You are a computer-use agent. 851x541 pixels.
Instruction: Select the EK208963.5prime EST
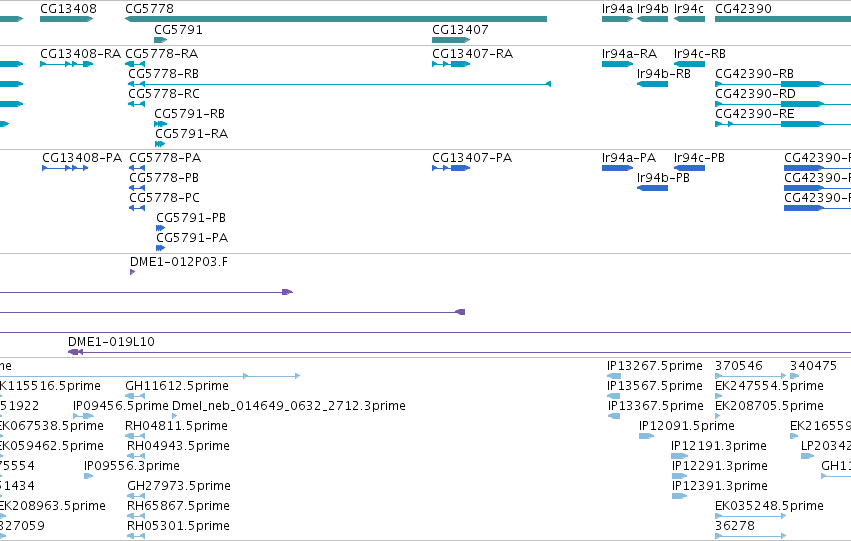(x=2, y=517)
